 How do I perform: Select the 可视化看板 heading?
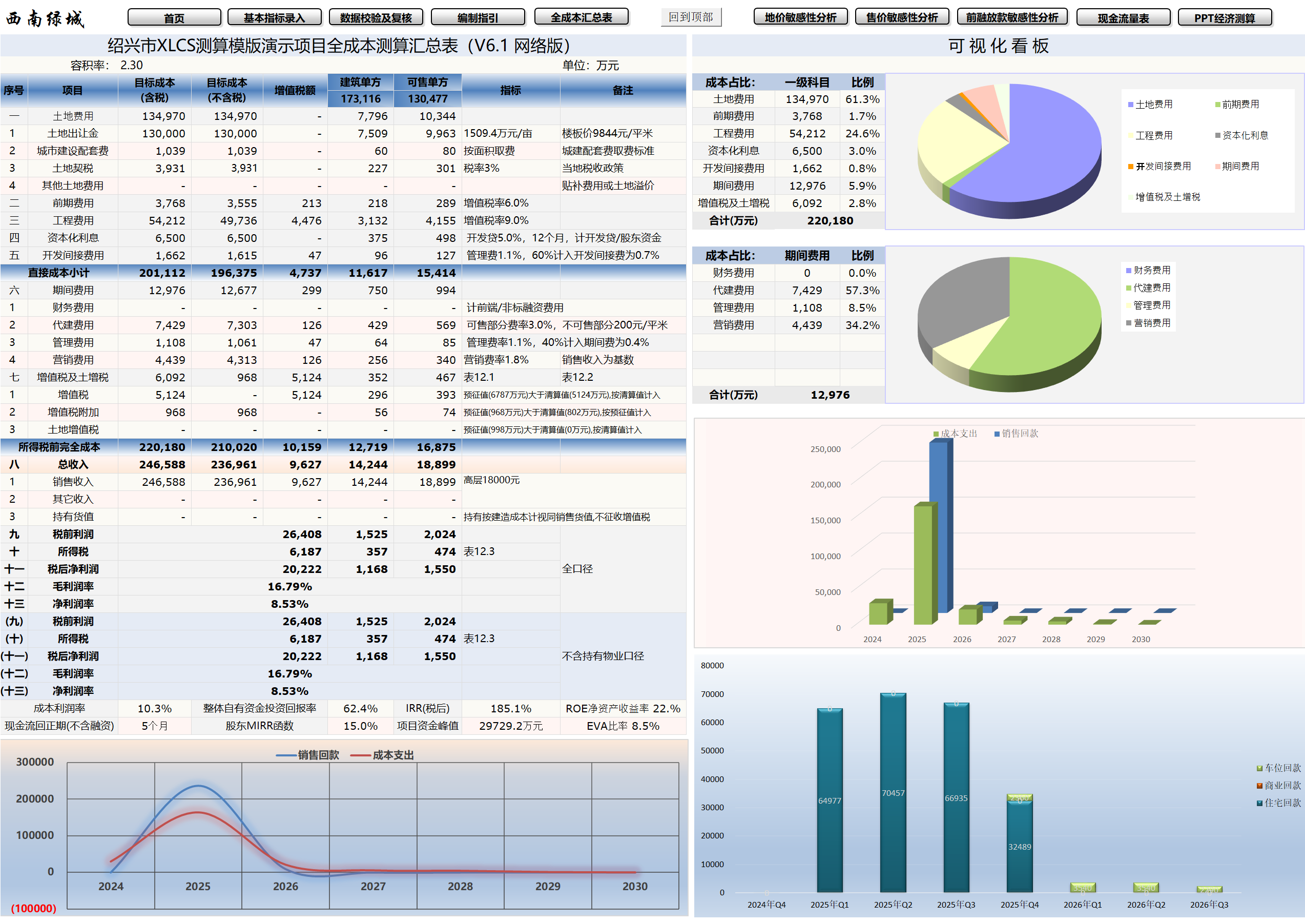998,46
